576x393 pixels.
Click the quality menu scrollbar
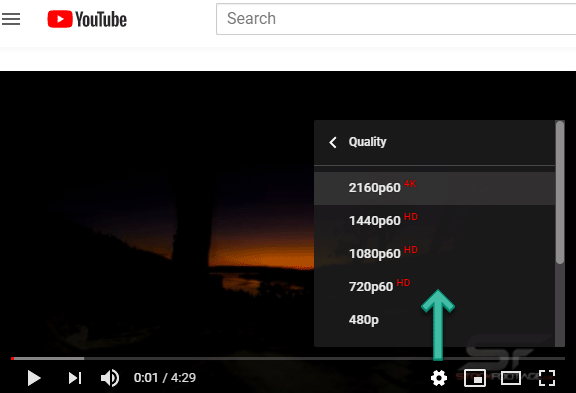pyautogui.click(x=560, y=192)
